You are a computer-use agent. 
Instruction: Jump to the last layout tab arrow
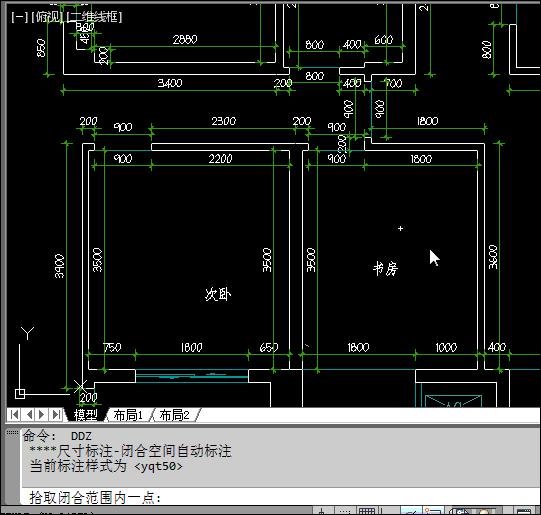[56, 414]
